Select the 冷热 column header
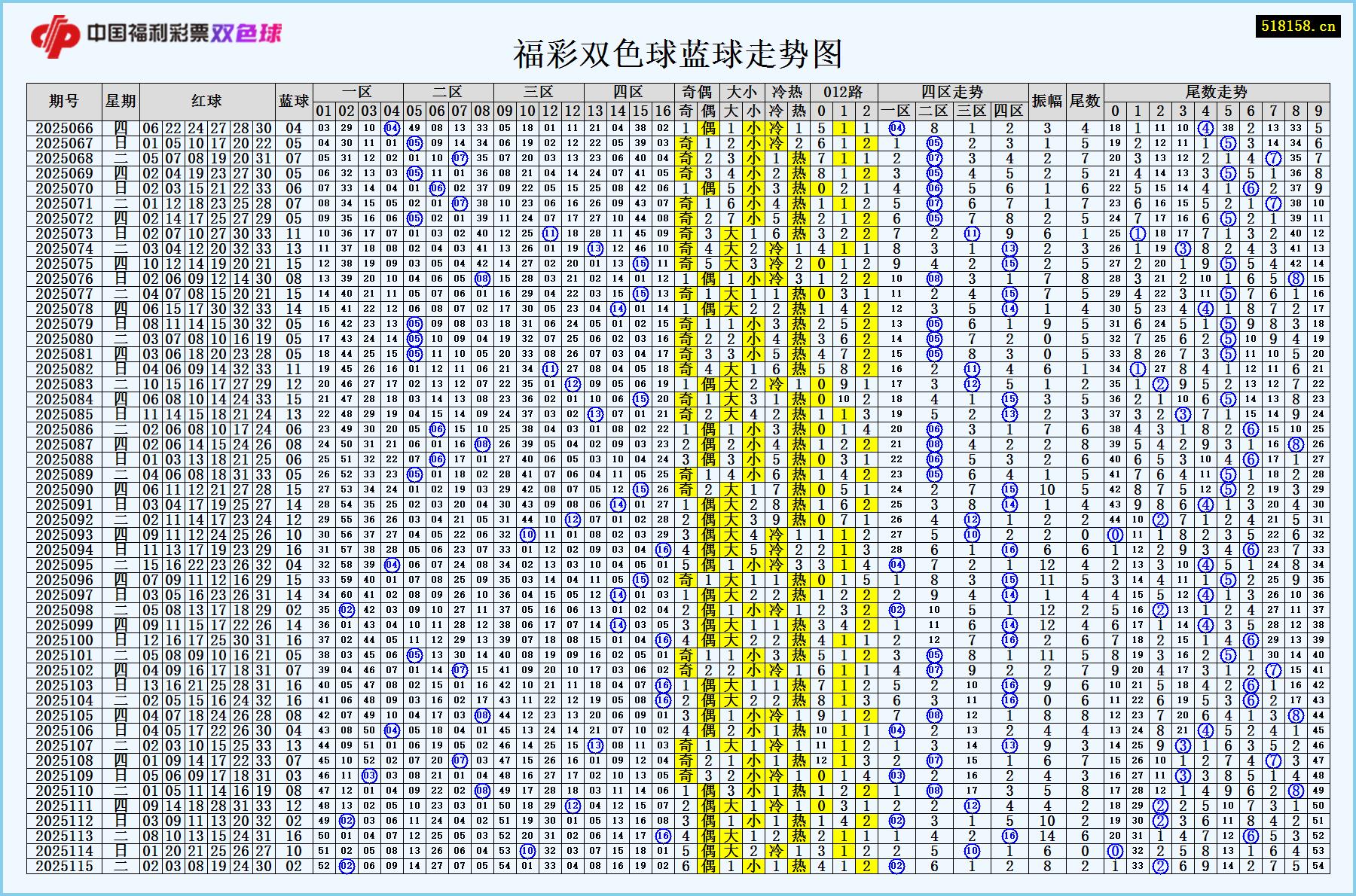This screenshot has width=1356, height=896. tap(786, 93)
